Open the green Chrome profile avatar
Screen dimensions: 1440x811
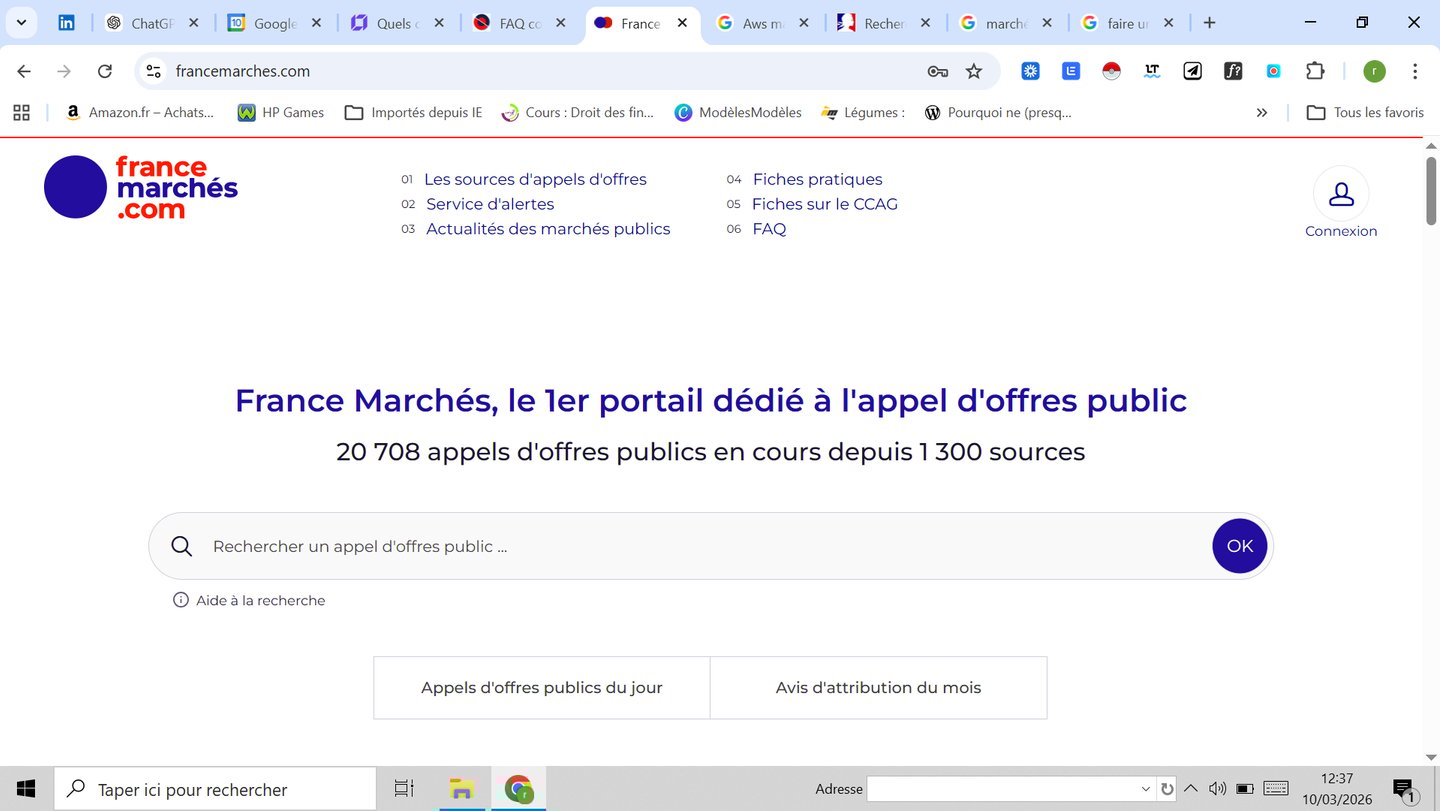pyautogui.click(x=1375, y=71)
